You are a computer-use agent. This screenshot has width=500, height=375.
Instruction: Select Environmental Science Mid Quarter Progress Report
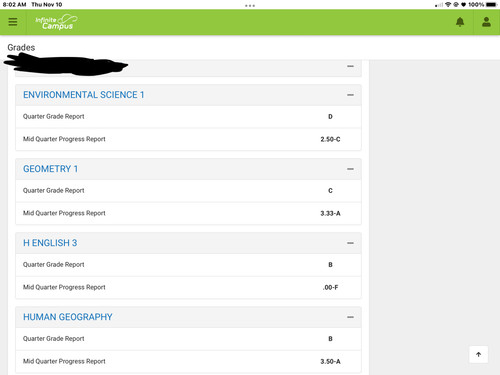[188, 139]
